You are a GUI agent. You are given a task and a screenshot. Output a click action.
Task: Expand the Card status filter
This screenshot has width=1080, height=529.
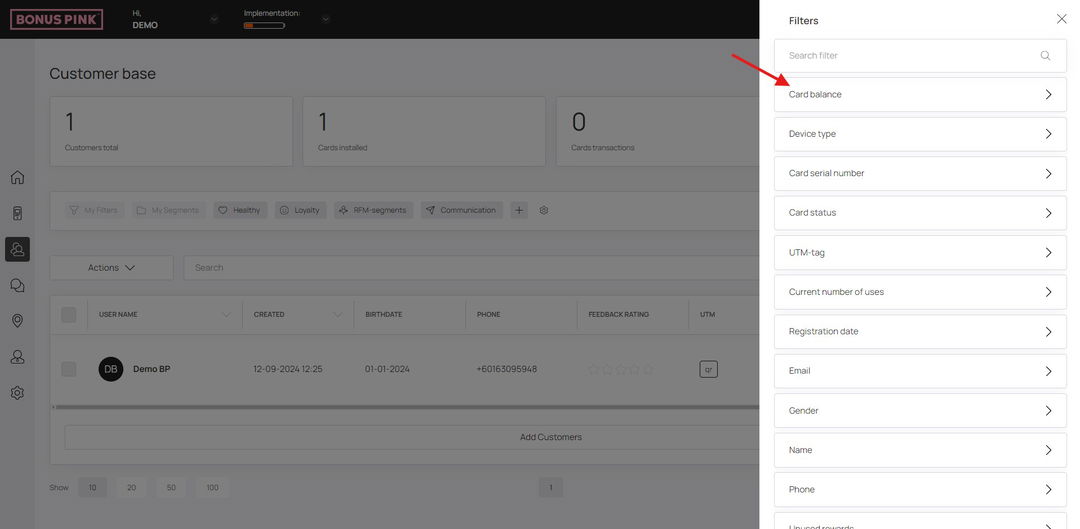coord(920,213)
